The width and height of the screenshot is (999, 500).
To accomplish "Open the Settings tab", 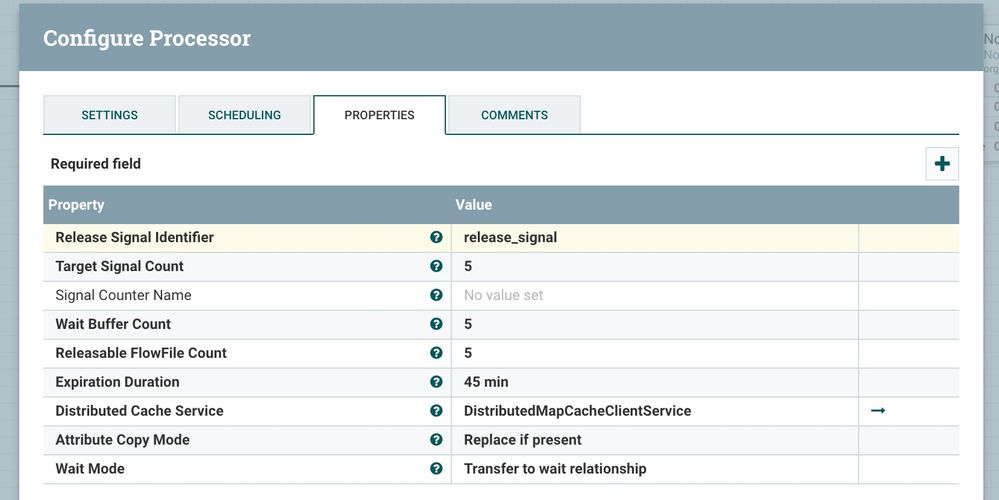I will pyautogui.click(x=109, y=115).
